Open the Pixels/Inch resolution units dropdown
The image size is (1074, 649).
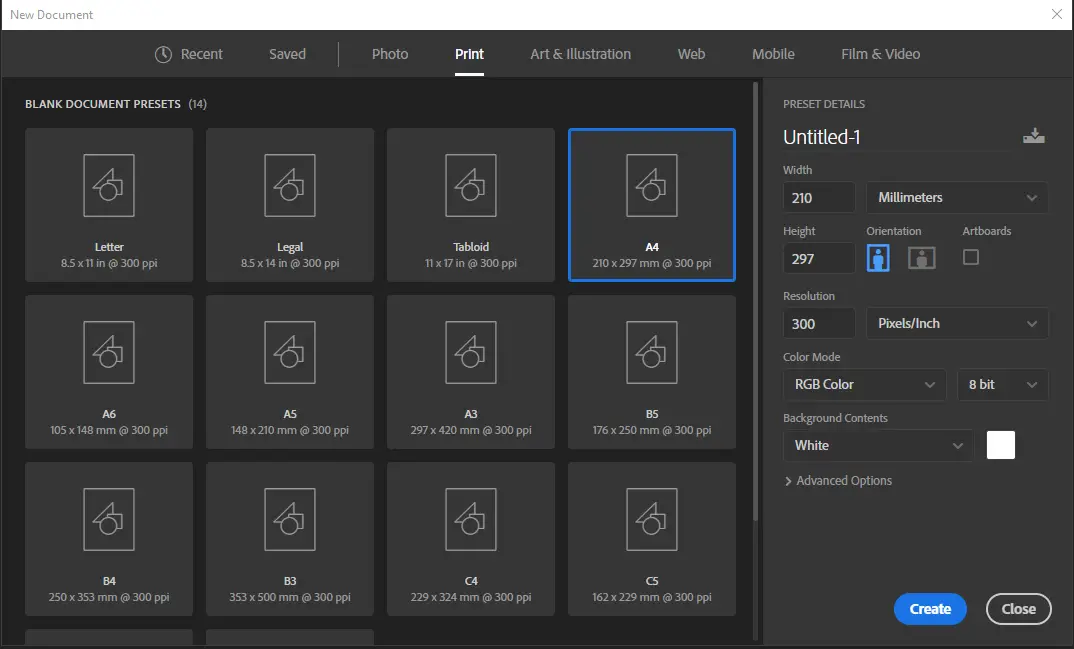coord(957,323)
